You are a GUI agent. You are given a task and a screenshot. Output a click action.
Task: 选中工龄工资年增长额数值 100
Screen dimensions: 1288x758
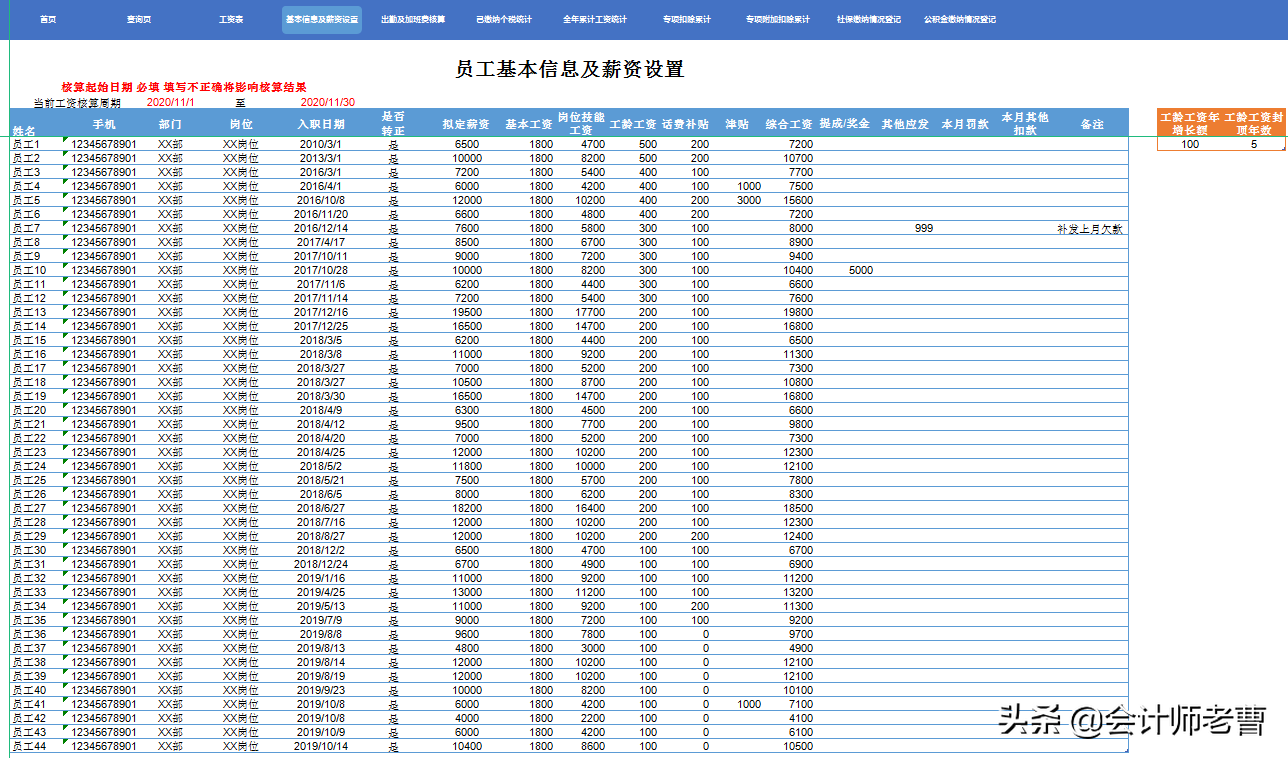(1192, 144)
